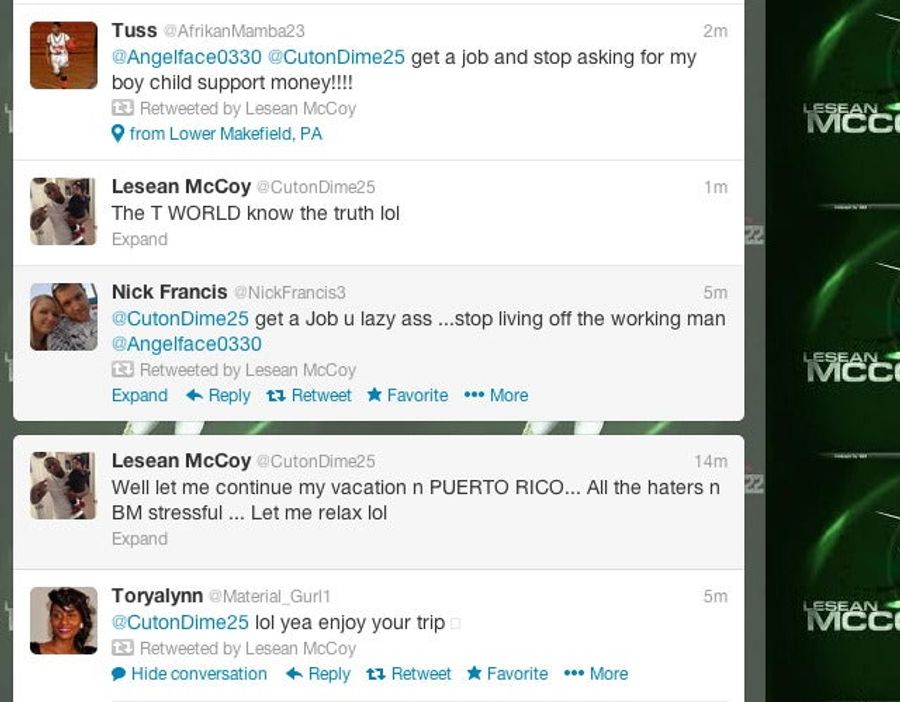Open 'from Lower Makefield, PA' location link

tap(226, 134)
